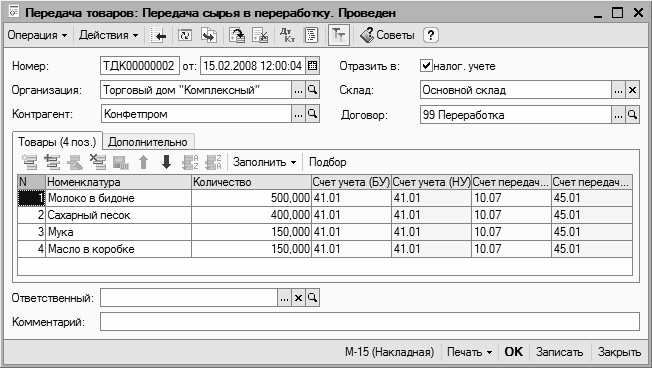Click the enter-on-basis toolbar icon
Image resolution: width=652 pixels, height=368 pixels.
[209, 36]
